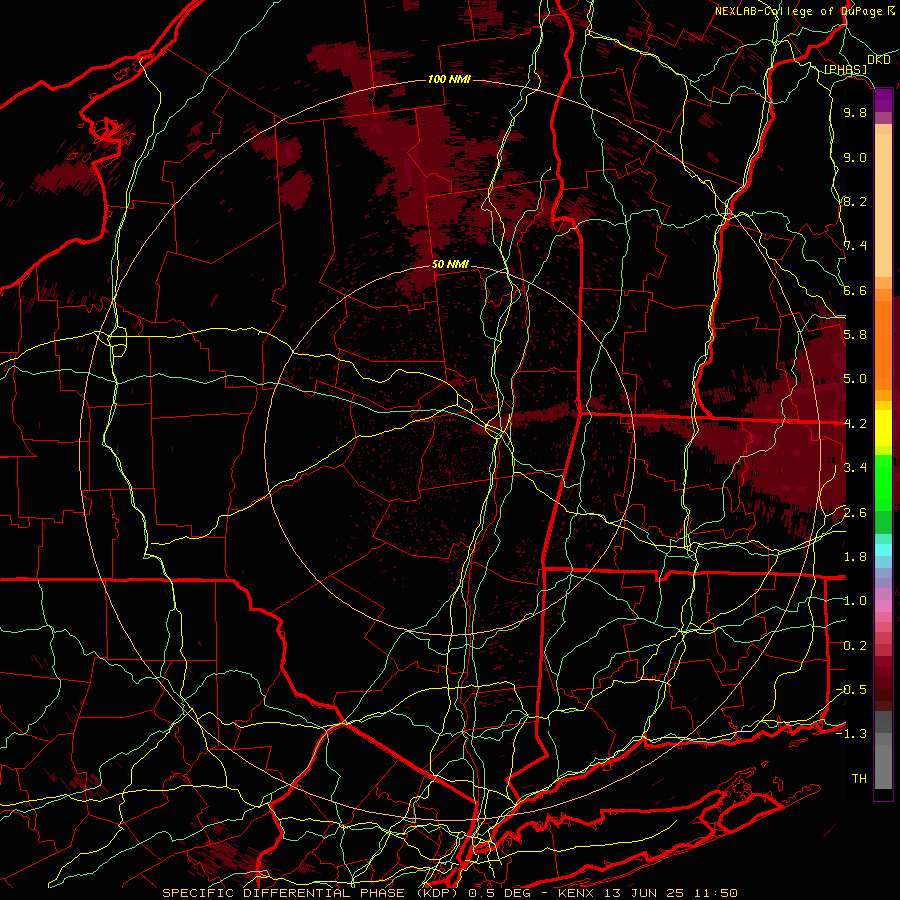Click the 9.0 value on the color scale
This screenshot has width=900, height=900.
pos(855,158)
